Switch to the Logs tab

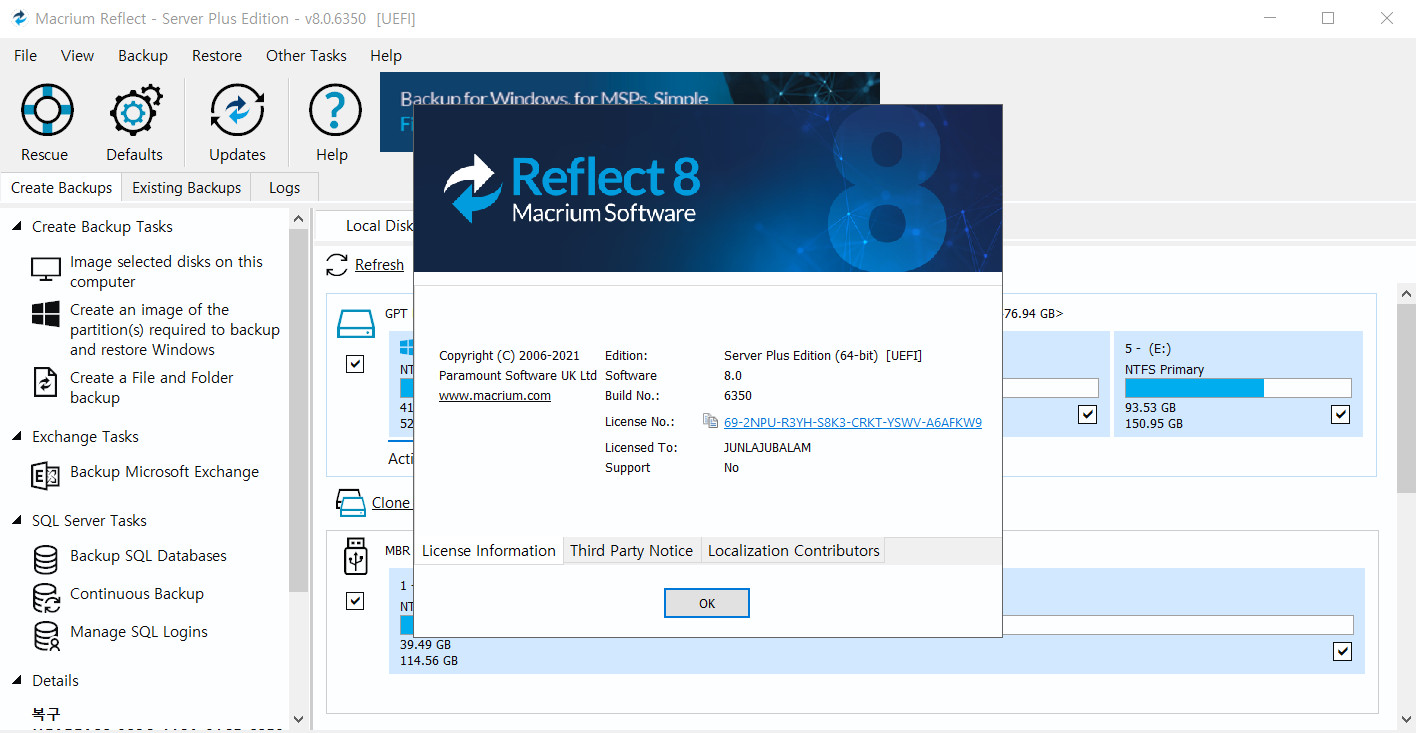(284, 188)
